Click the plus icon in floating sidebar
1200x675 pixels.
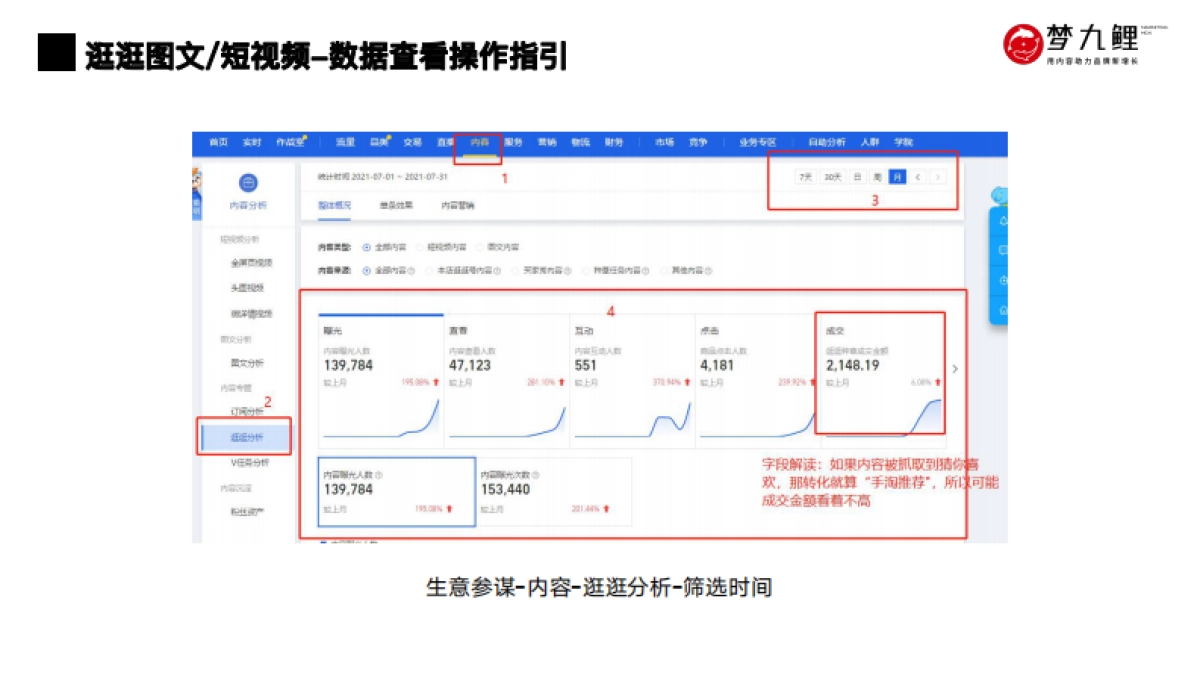[x=1003, y=279]
